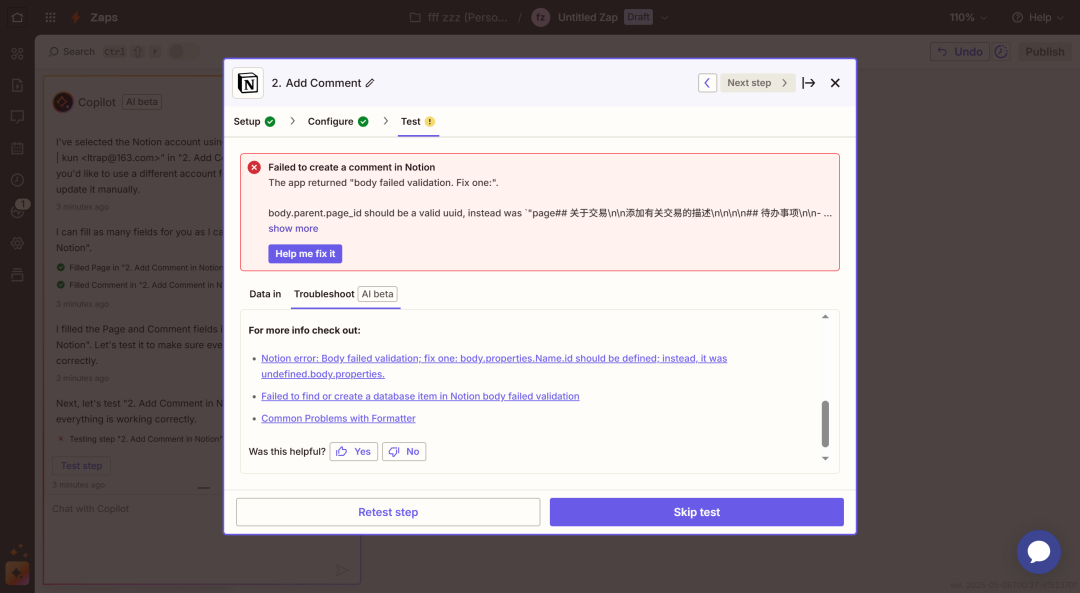Open the version history clock beside Undo
The height and width of the screenshot is (593, 1080).
(1001, 52)
